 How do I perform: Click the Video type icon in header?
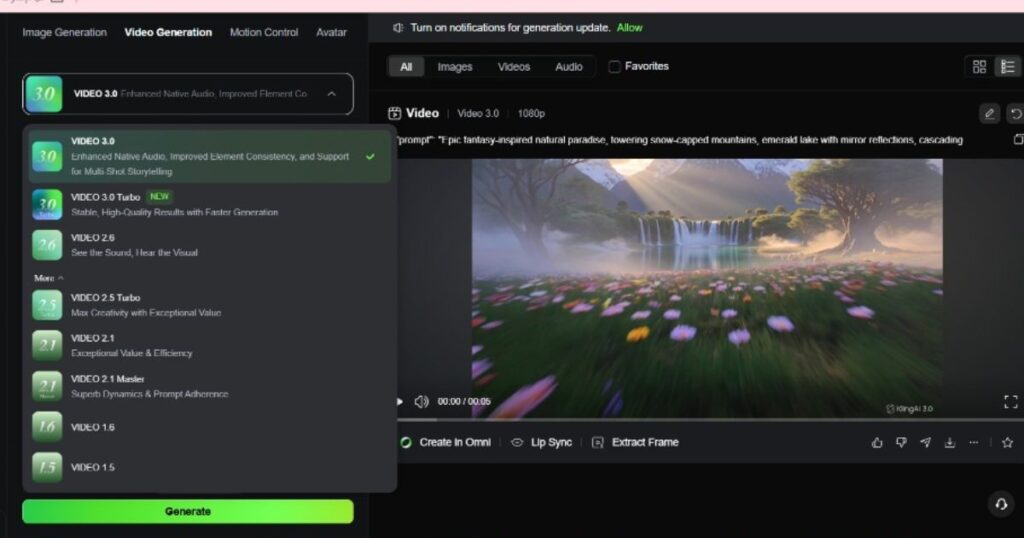tap(394, 114)
